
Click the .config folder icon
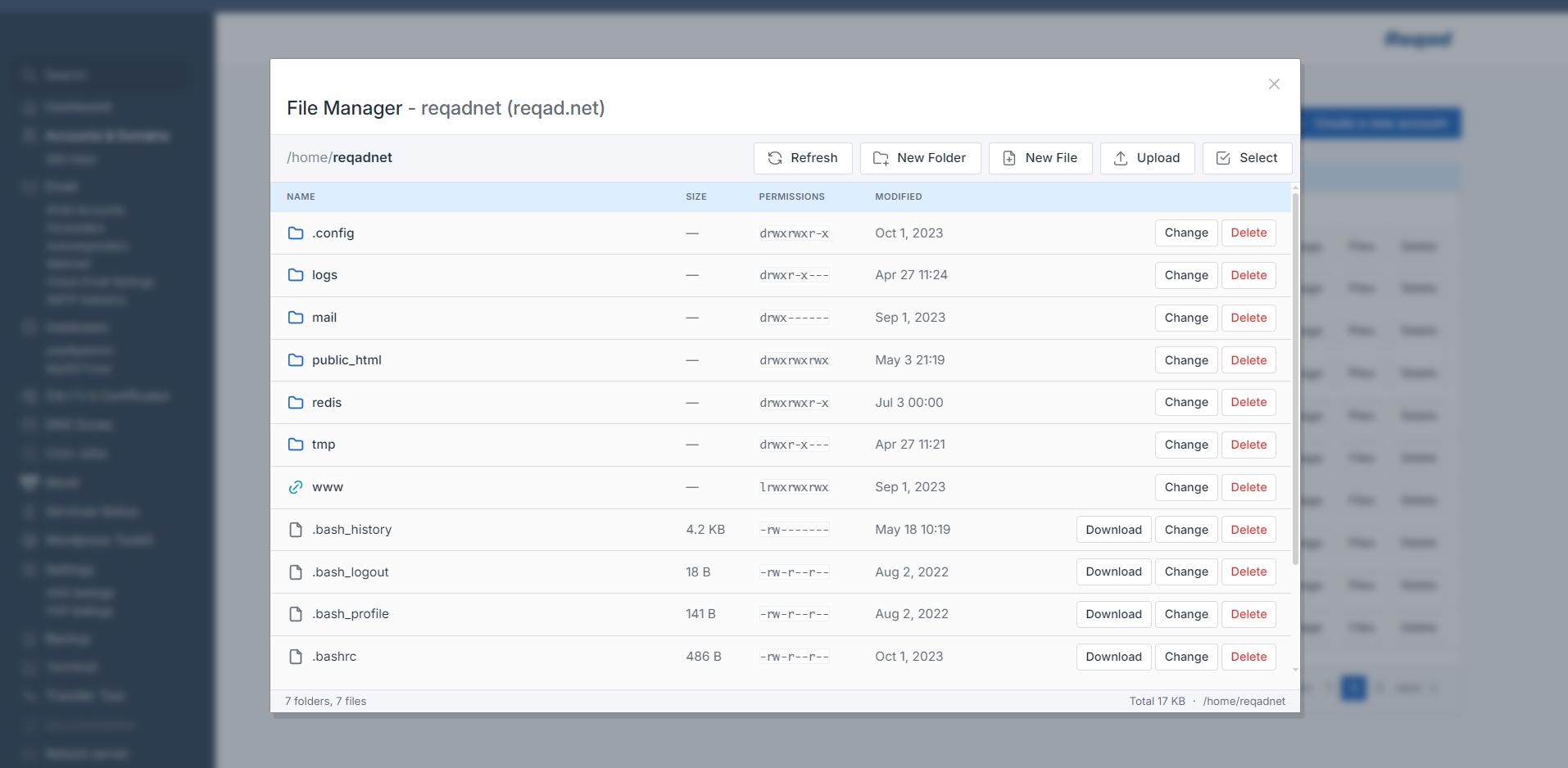click(x=296, y=233)
